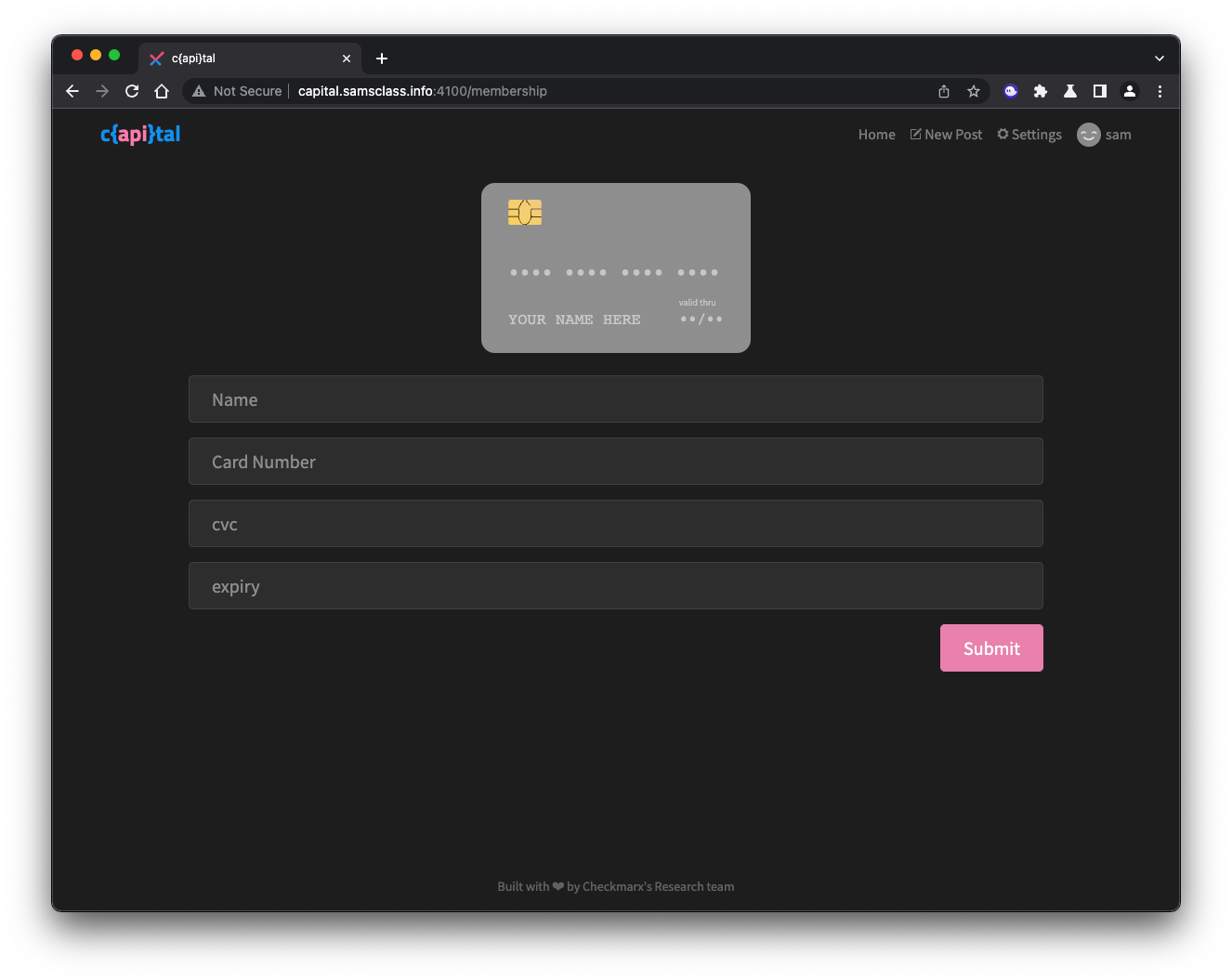
Task: Close the browser window with red button
Action: point(77,55)
